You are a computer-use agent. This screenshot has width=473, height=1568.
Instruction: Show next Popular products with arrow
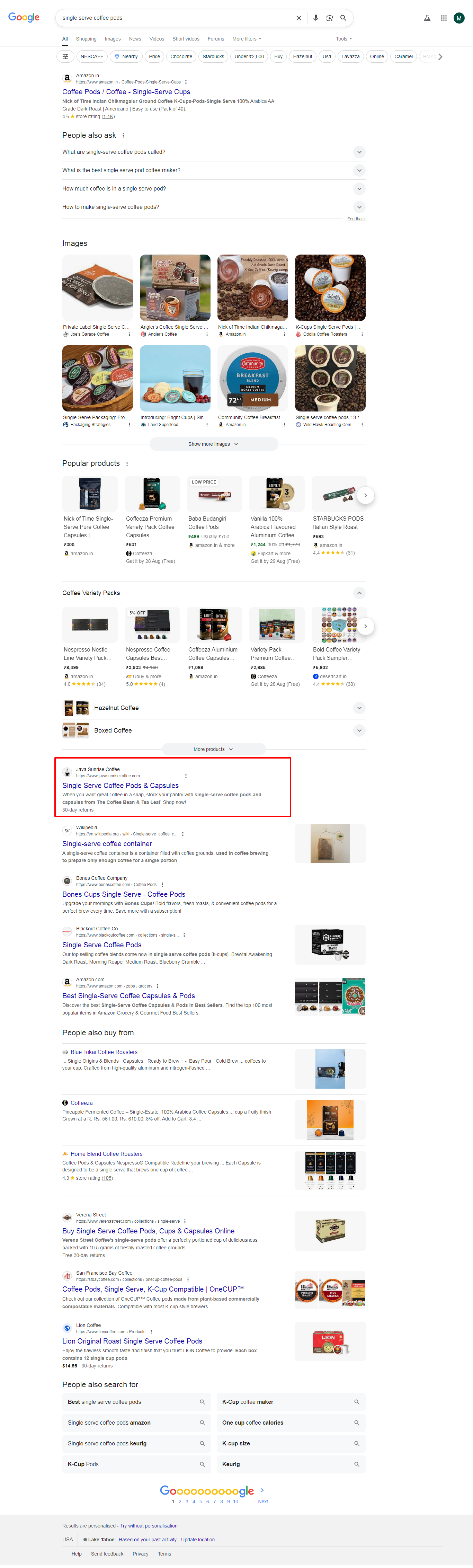click(x=365, y=495)
